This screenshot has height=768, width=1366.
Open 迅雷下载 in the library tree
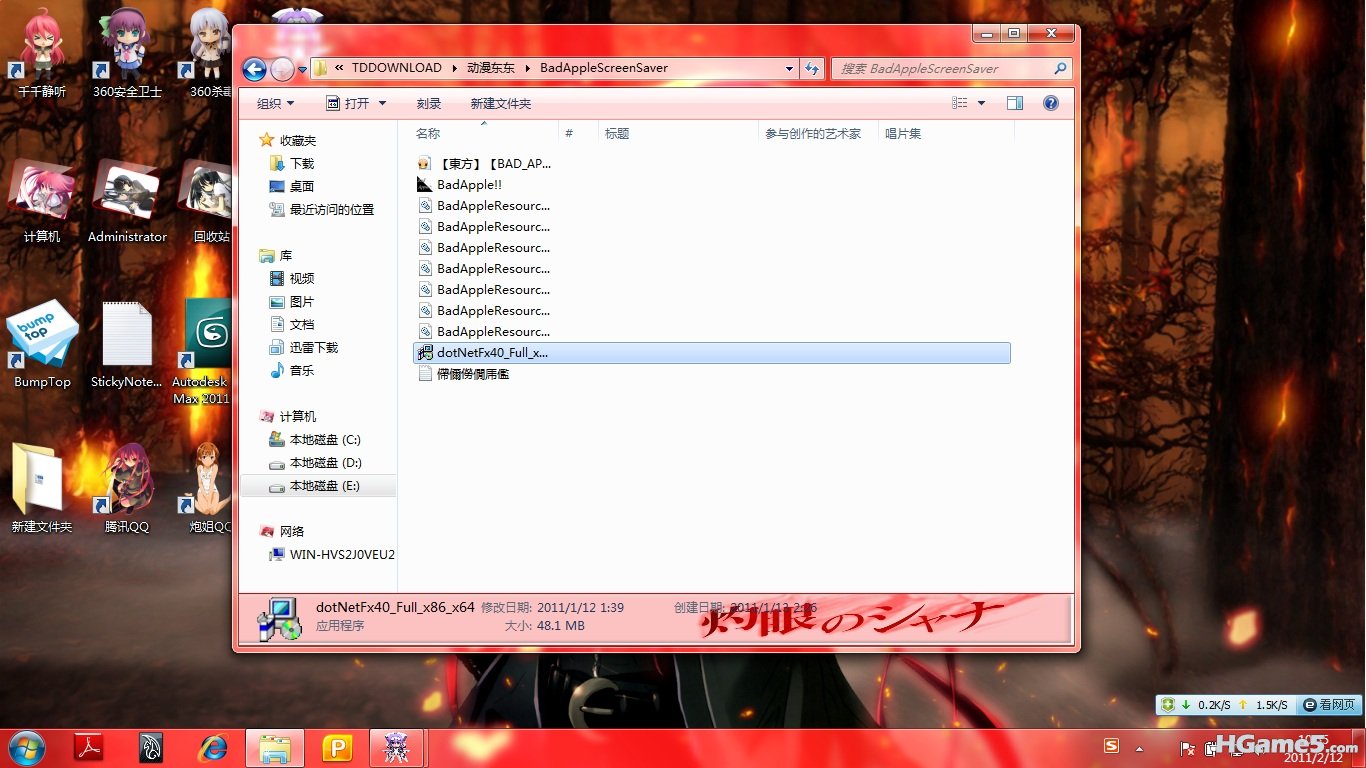click(x=313, y=347)
